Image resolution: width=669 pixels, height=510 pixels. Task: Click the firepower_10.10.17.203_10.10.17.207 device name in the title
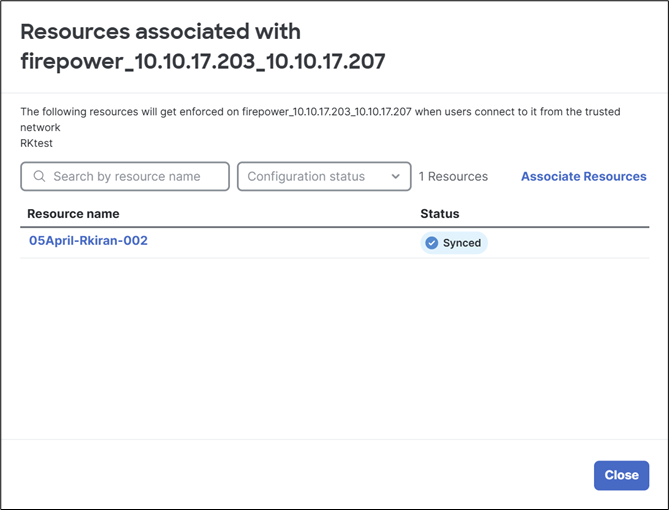(x=203, y=61)
